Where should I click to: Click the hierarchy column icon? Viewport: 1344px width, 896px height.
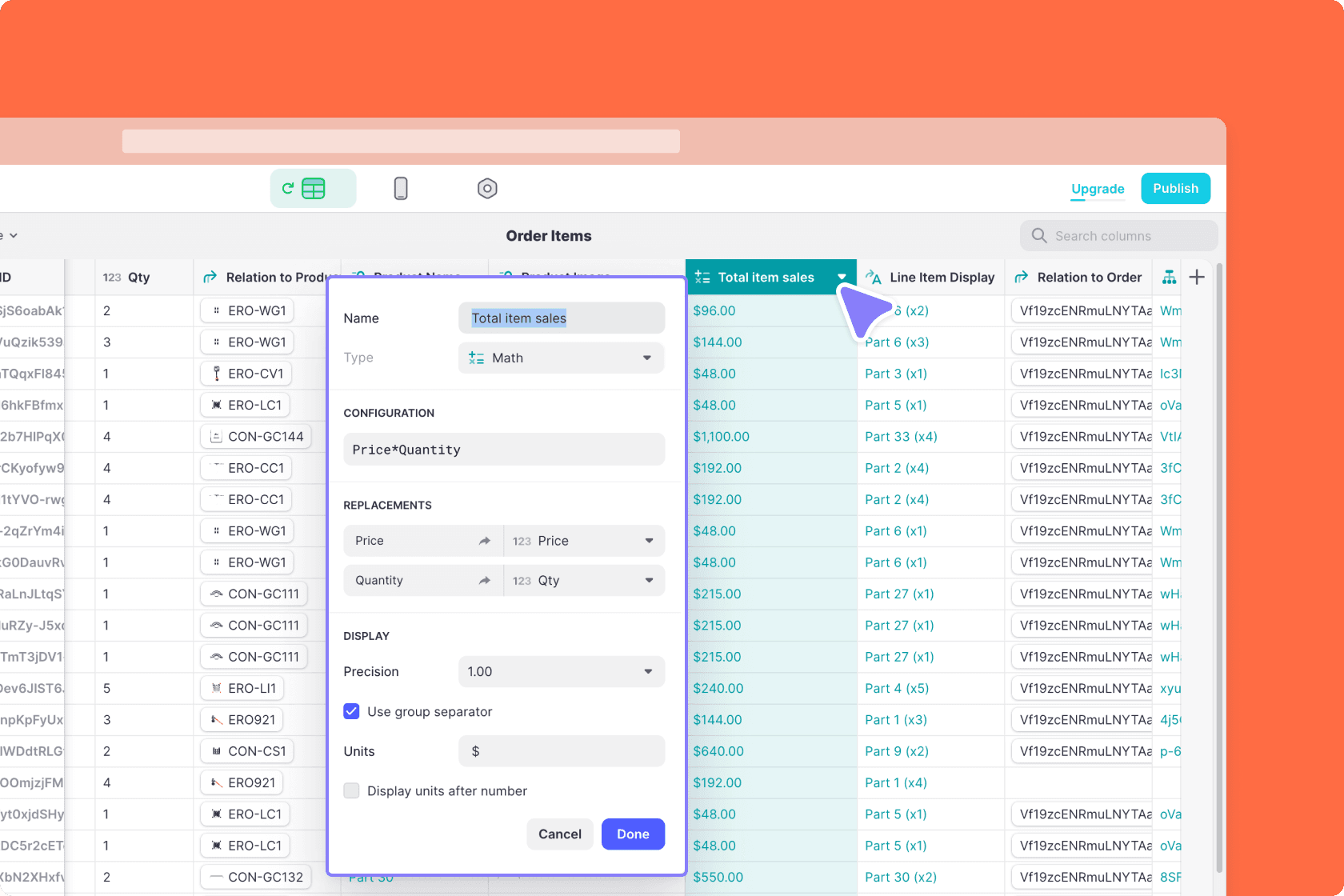click(x=1169, y=277)
